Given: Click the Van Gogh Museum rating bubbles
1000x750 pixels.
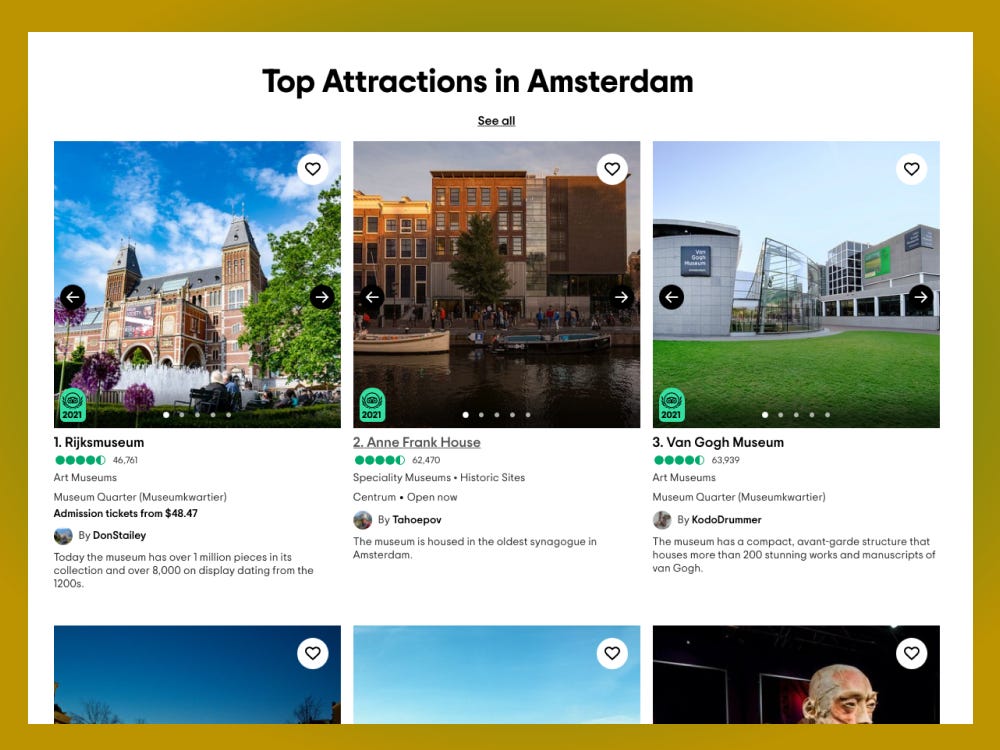Looking at the screenshot, I should tap(679, 460).
